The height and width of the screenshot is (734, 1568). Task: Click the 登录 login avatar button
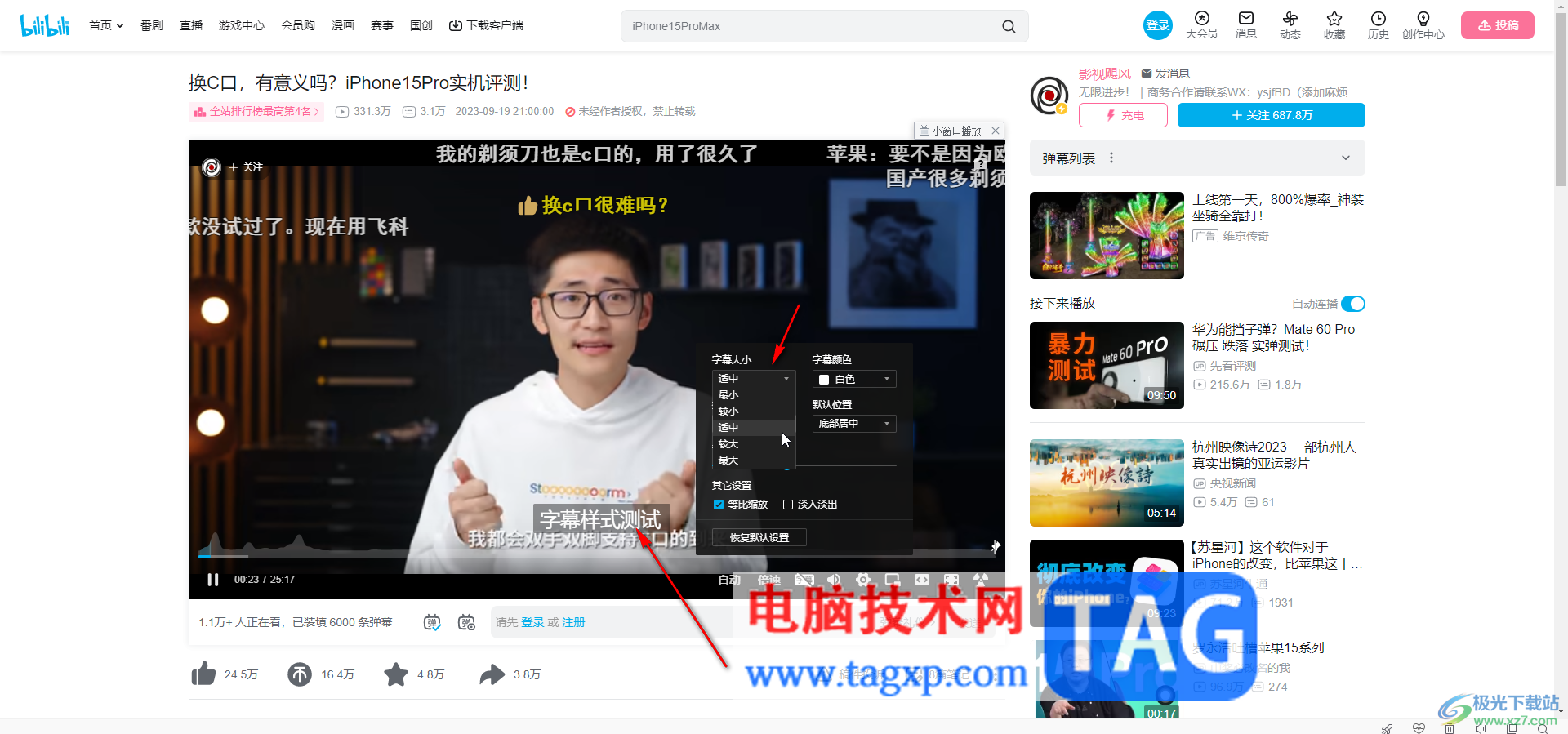pyautogui.click(x=1157, y=25)
